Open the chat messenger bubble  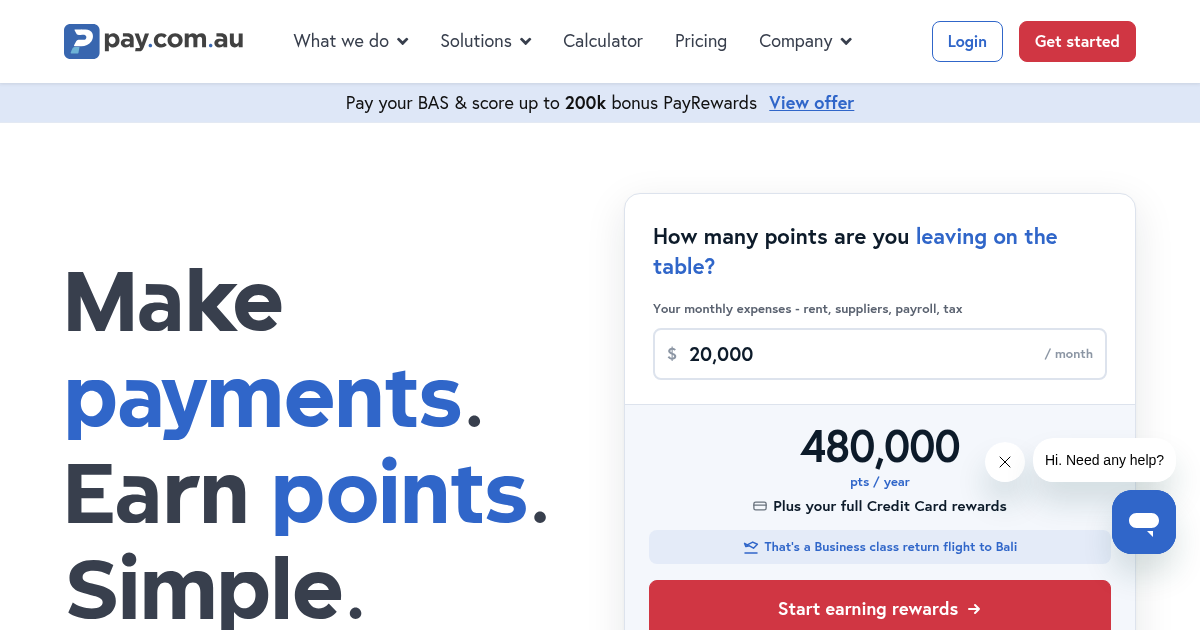pyautogui.click(x=1143, y=521)
